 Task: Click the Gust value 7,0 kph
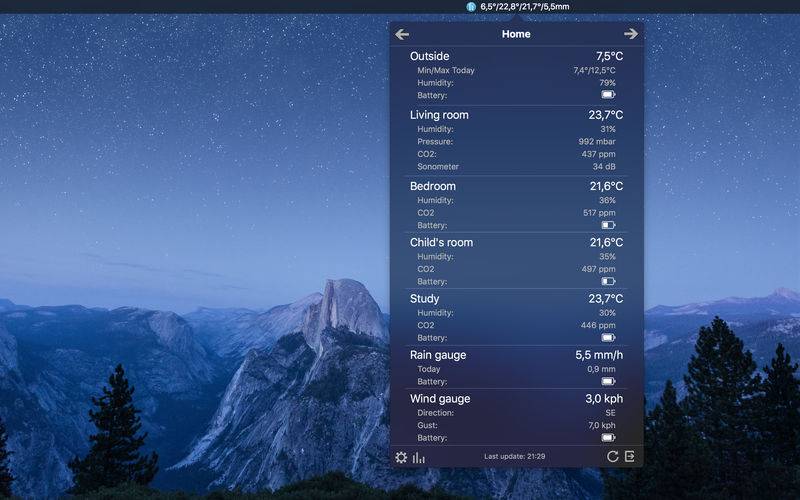602,425
